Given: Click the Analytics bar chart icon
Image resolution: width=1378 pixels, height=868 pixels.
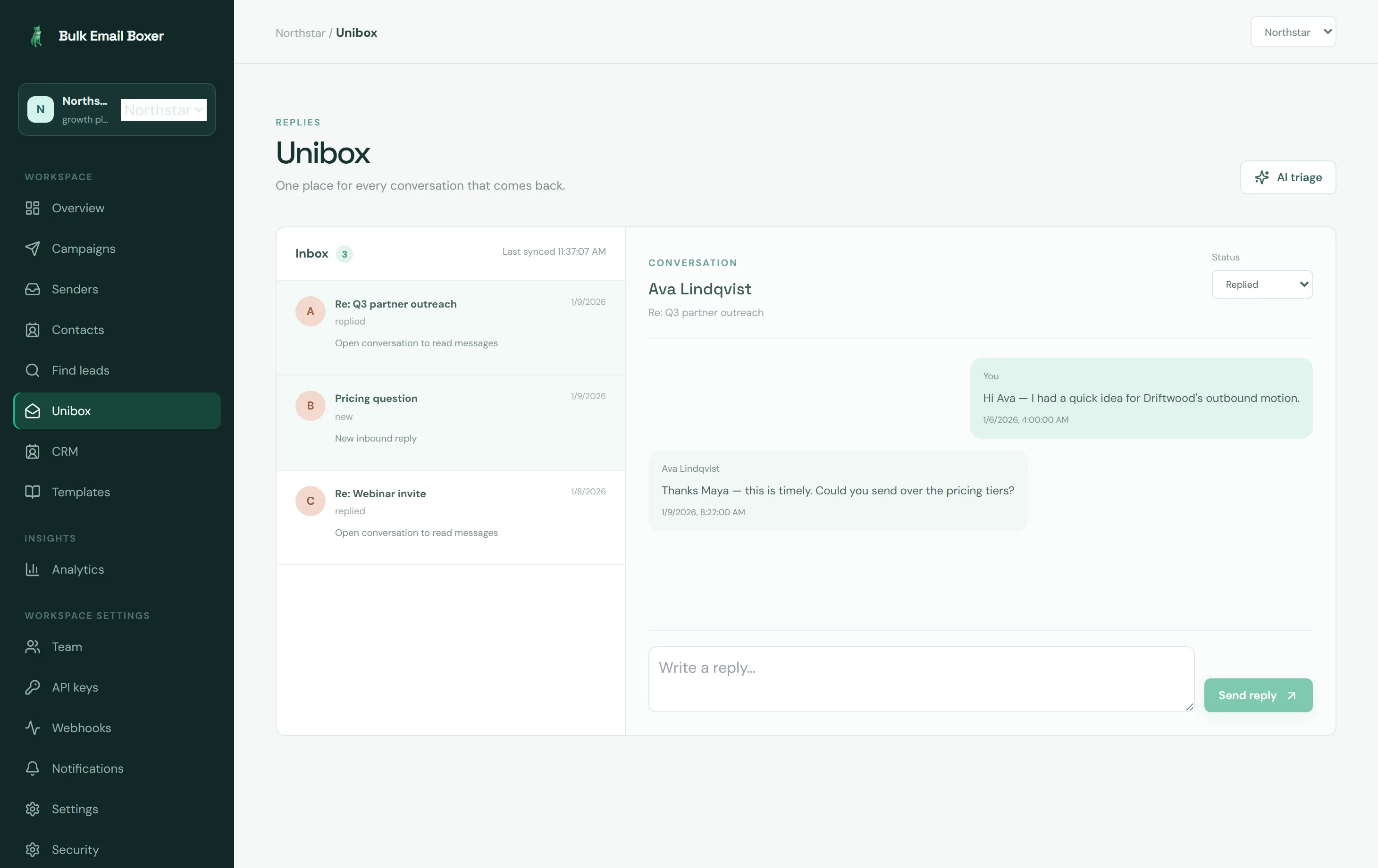Looking at the screenshot, I should click(x=33, y=569).
